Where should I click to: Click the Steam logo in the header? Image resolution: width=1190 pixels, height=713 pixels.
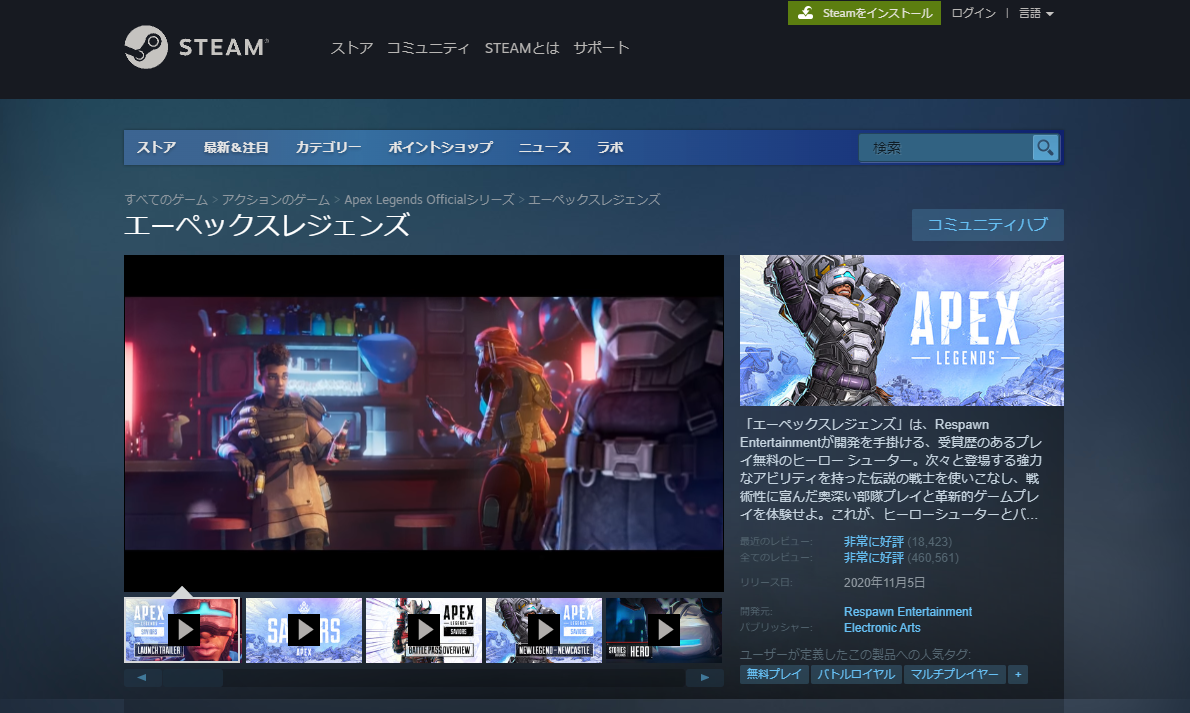click(x=196, y=47)
